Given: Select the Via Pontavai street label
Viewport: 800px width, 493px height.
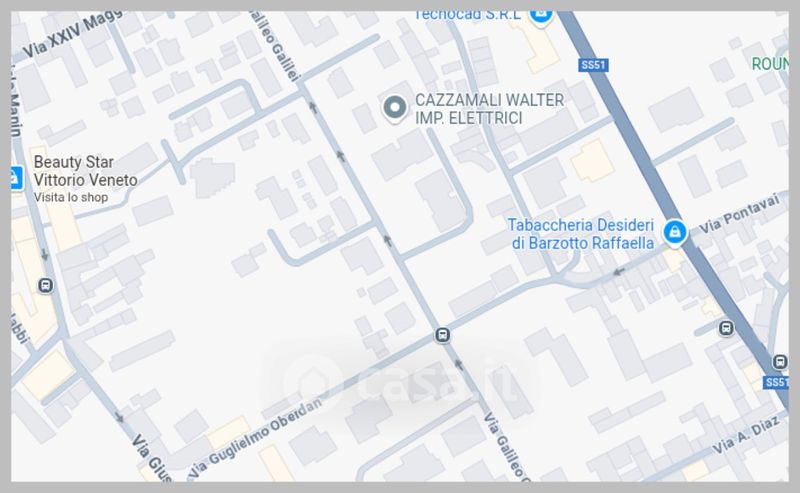Looking at the screenshot, I should (739, 214).
